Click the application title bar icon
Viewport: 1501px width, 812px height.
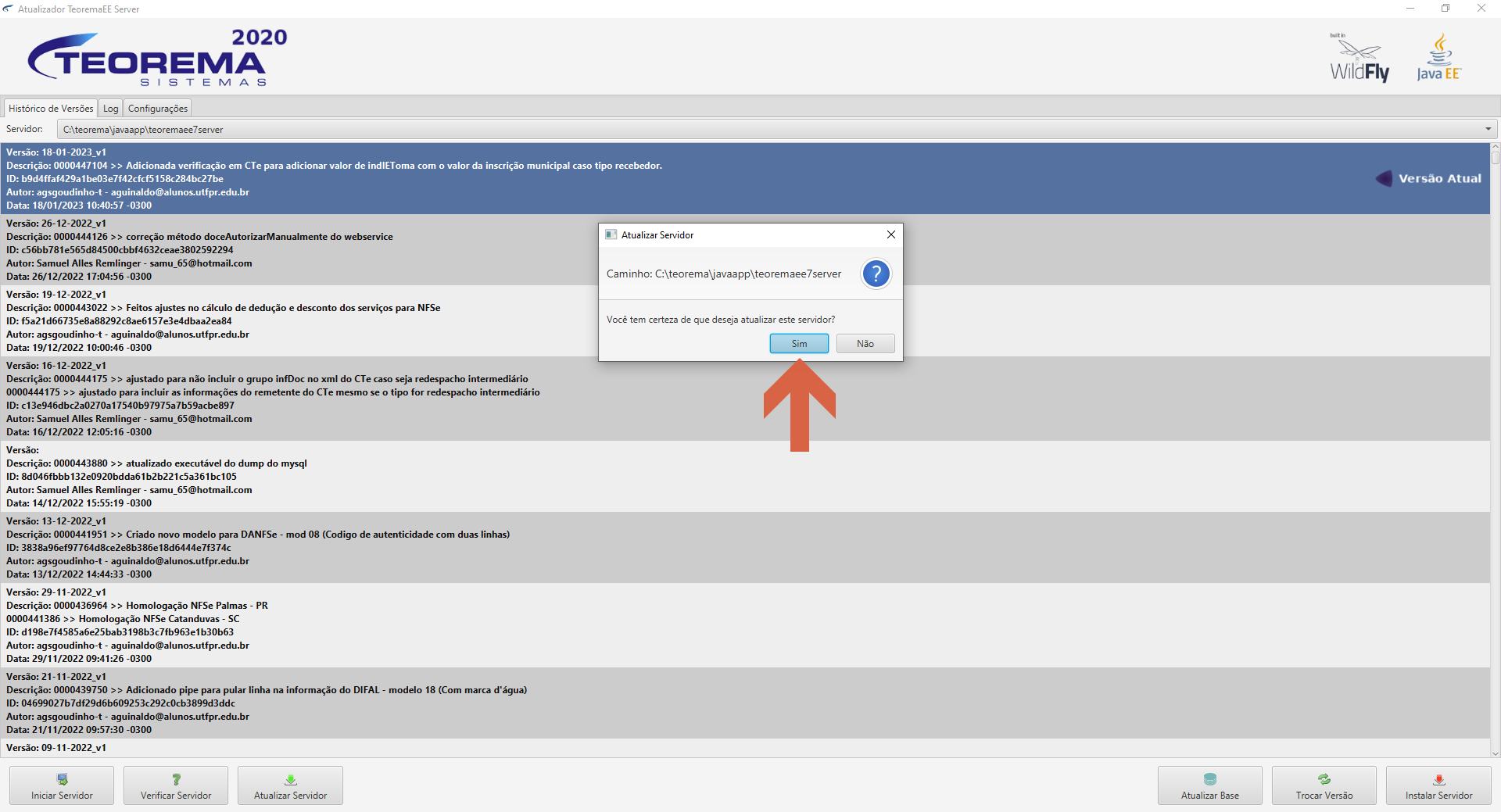point(8,9)
